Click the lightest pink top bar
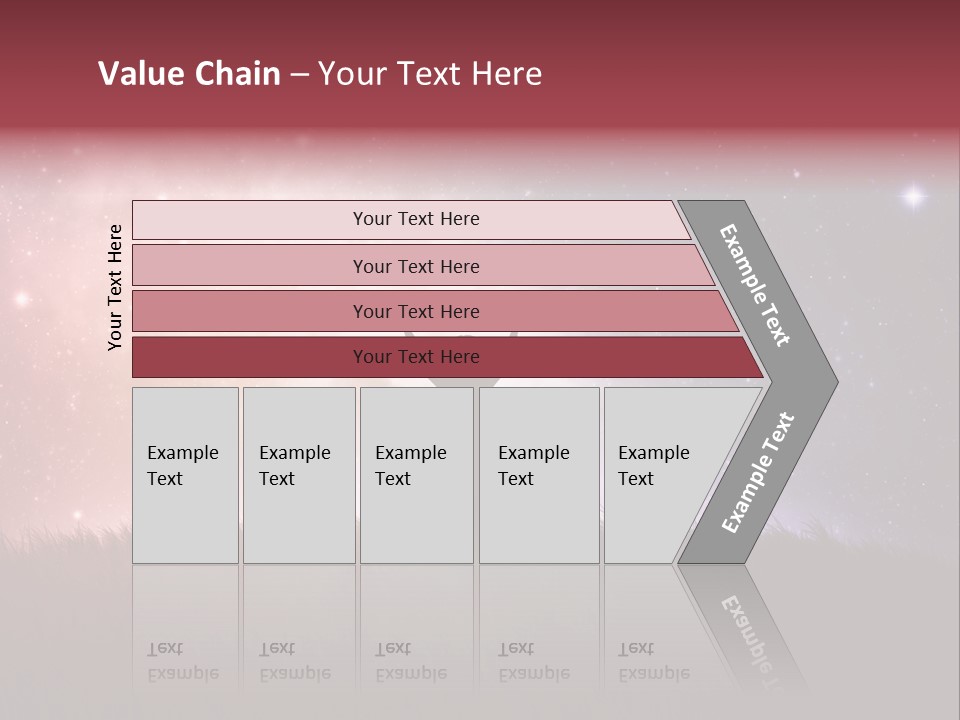This screenshot has height=720, width=960. 415,219
